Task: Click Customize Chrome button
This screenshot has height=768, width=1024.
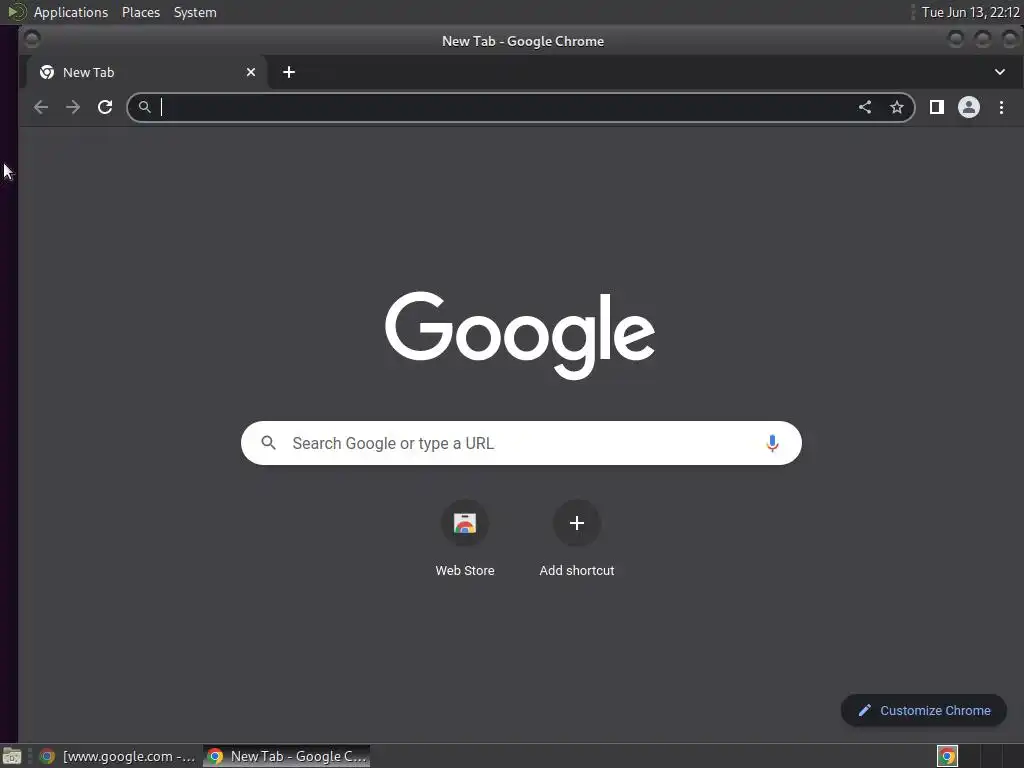Action: coord(923,710)
